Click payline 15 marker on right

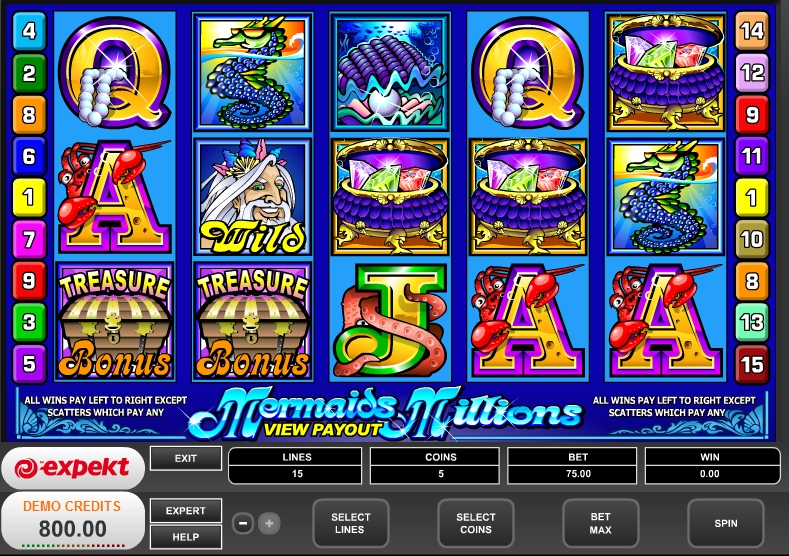[752, 364]
